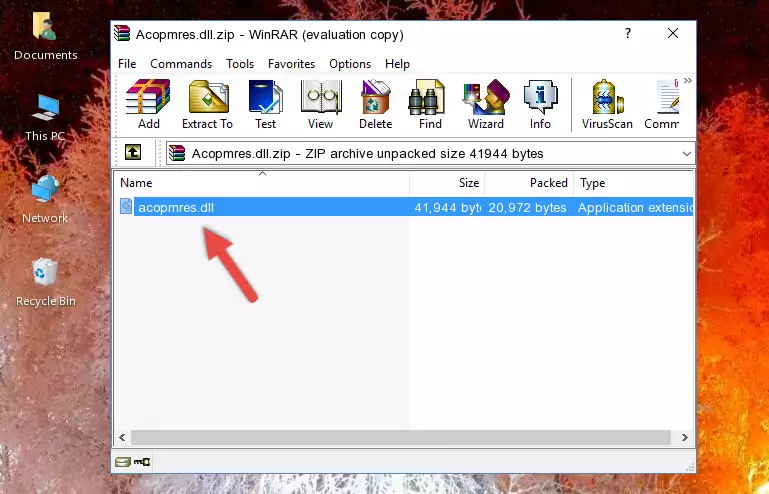Show archive Info
This screenshot has height=494, width=769.
[540, 104]
